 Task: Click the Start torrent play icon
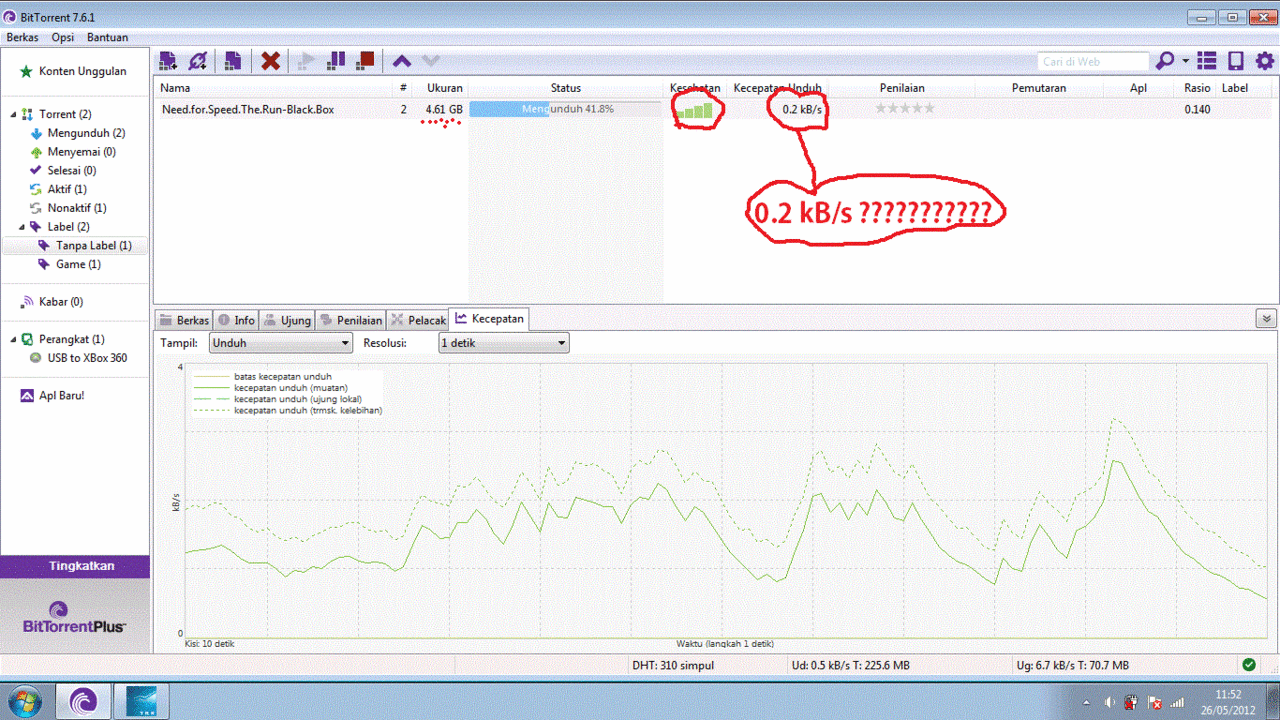[306, 61]
